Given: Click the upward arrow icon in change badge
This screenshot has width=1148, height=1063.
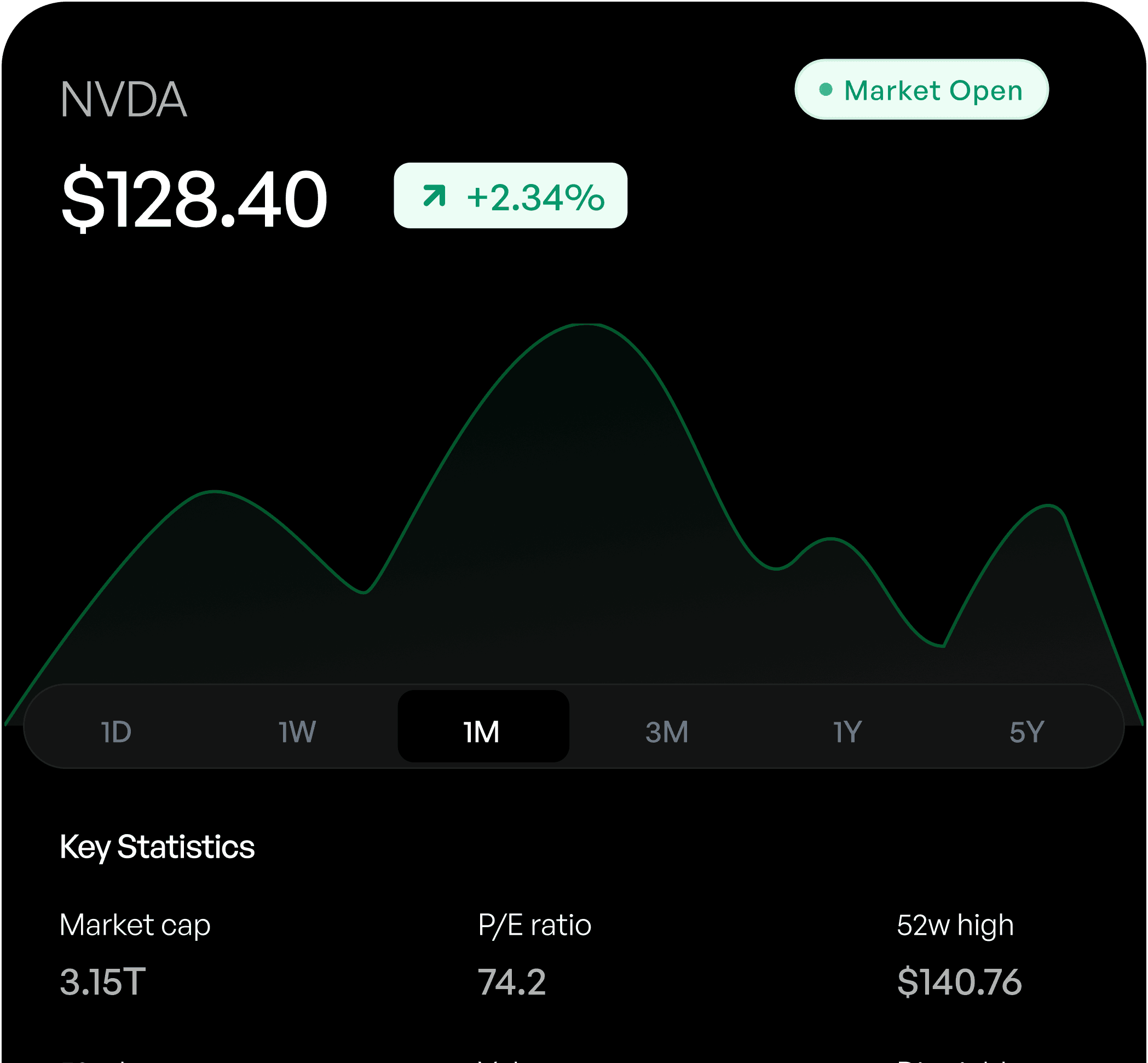Looking at the screenshot, I should (434, 196).
